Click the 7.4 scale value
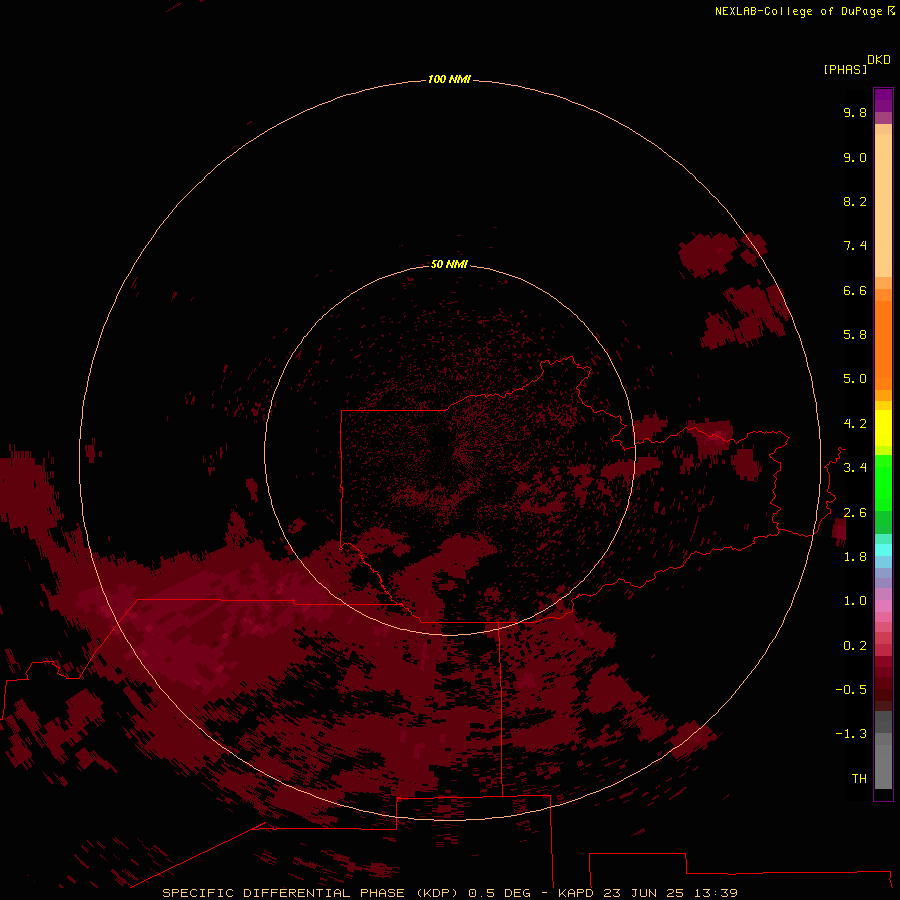 [855, 246]
